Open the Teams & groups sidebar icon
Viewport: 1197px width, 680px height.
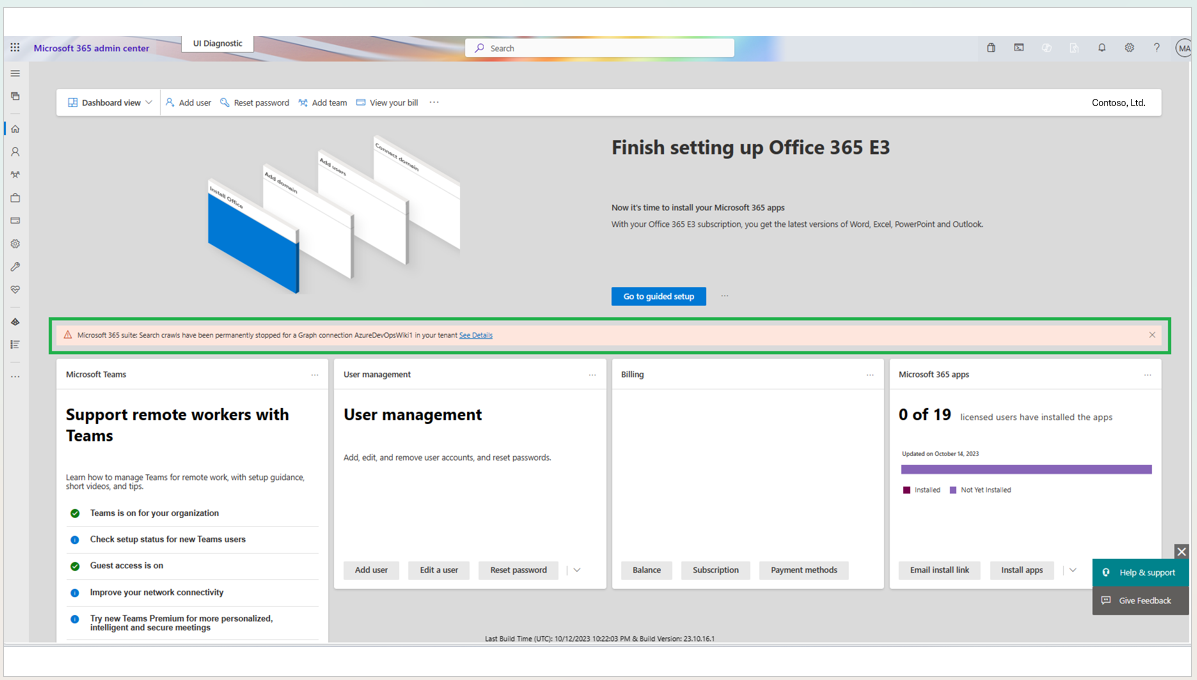(15, 175)
